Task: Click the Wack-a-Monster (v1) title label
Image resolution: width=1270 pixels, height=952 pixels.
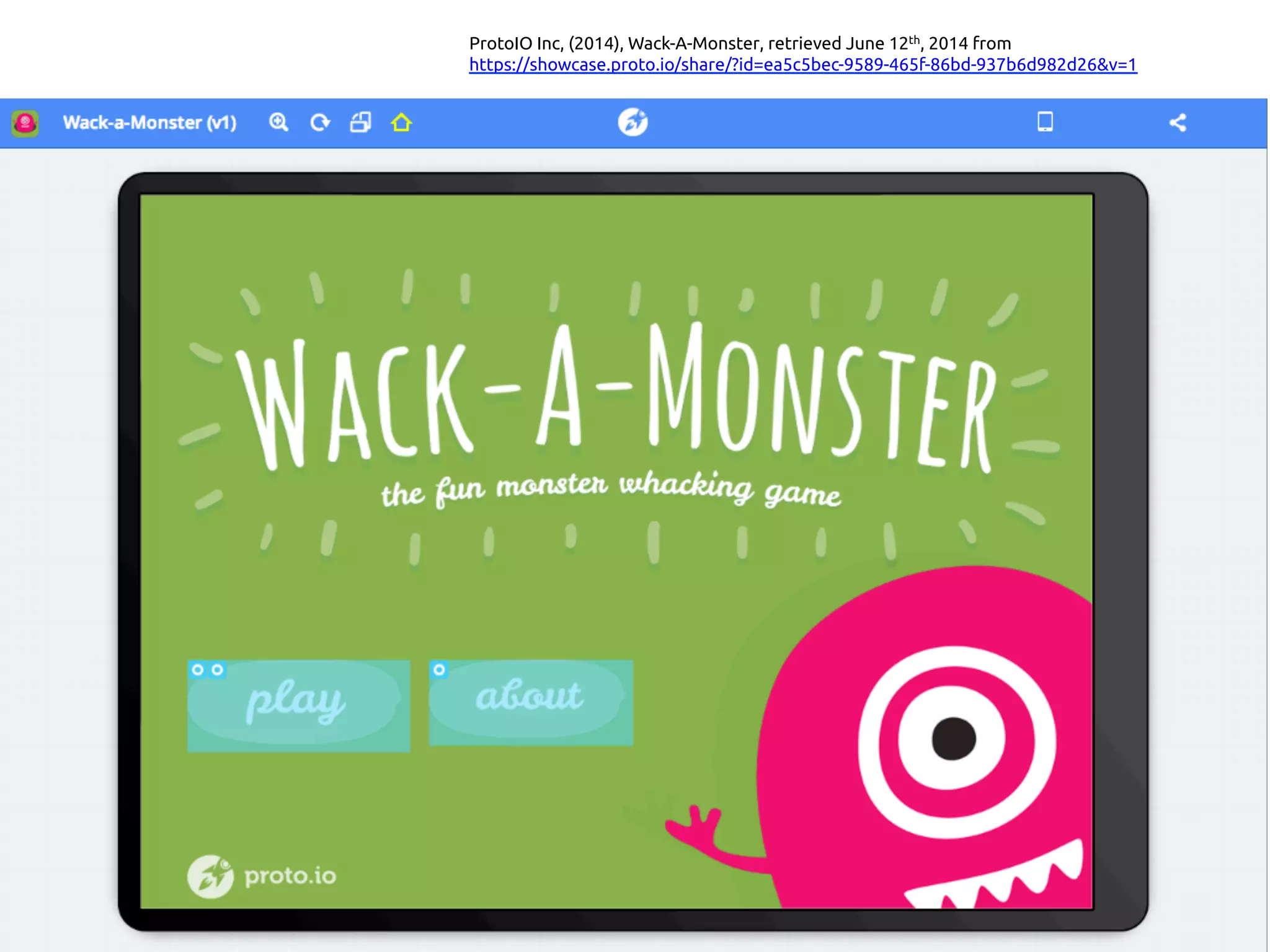Action: 149,123
